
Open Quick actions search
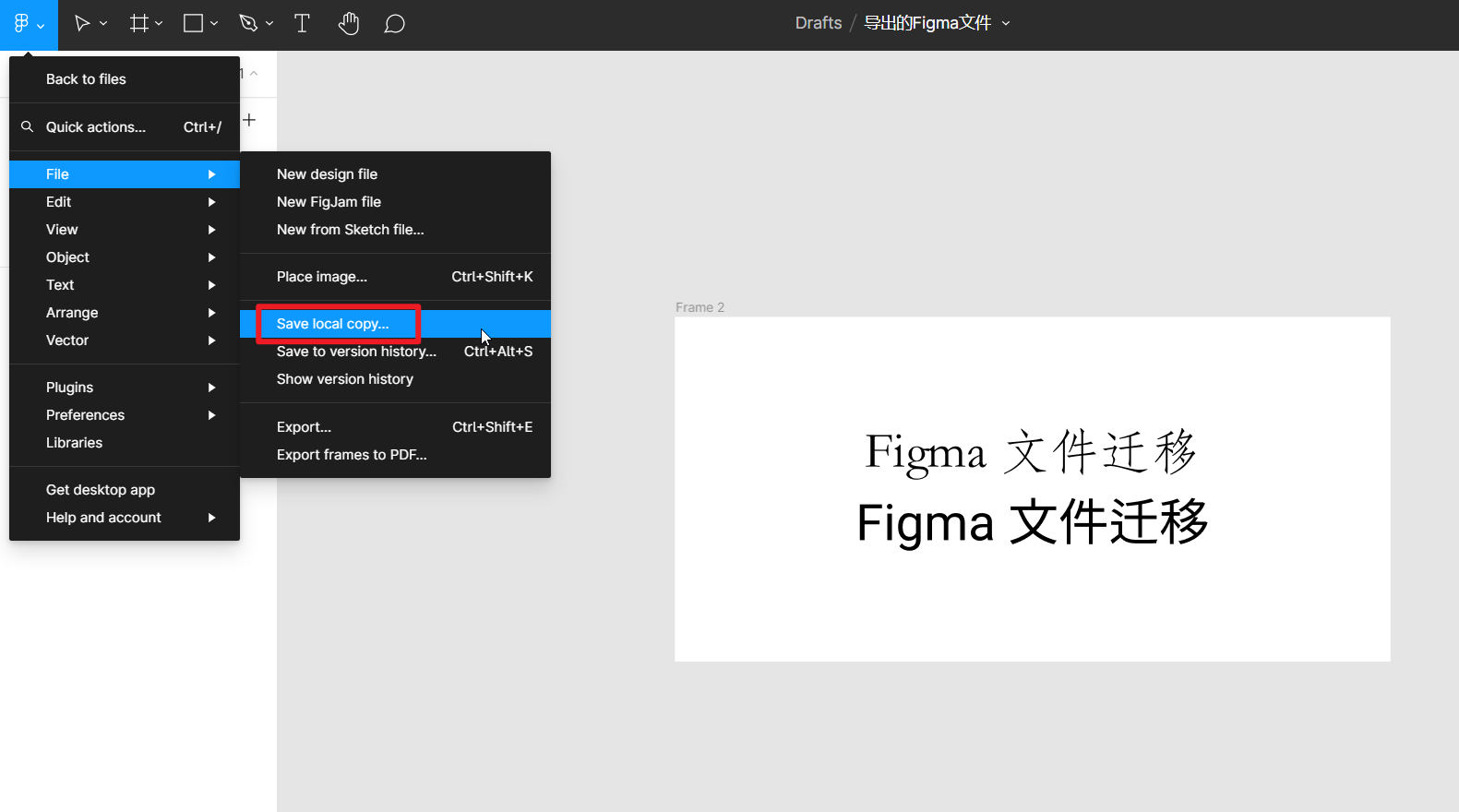(x=125, y=127)
